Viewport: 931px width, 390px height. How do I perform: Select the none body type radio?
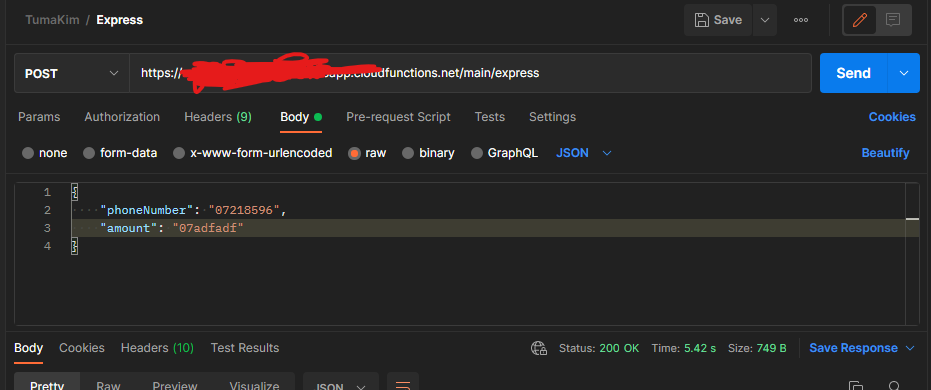click(28, 153)
